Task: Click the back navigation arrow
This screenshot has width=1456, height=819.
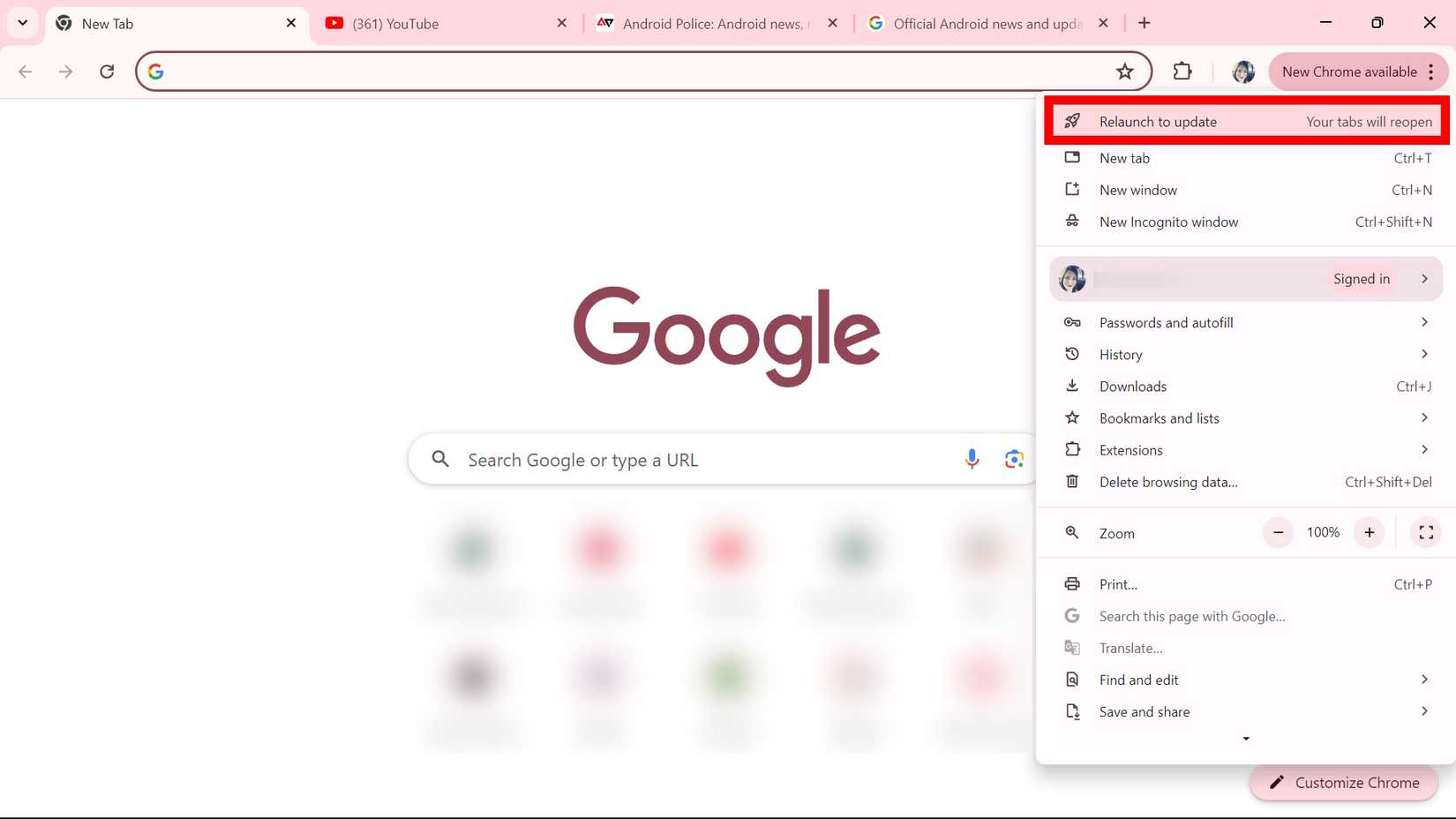Action: pos(26,71)
